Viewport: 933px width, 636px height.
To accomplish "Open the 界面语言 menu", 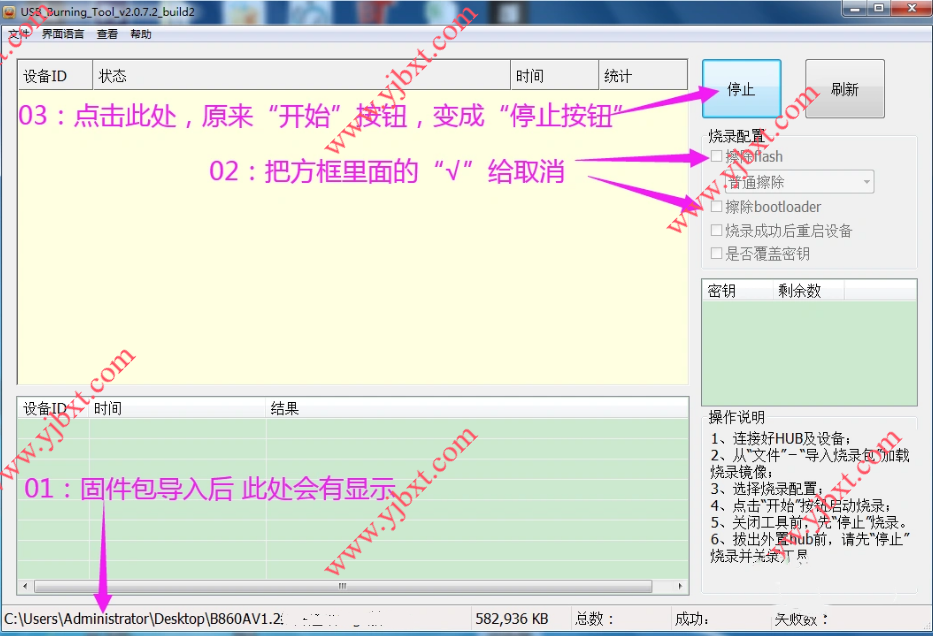I will 63,34.
